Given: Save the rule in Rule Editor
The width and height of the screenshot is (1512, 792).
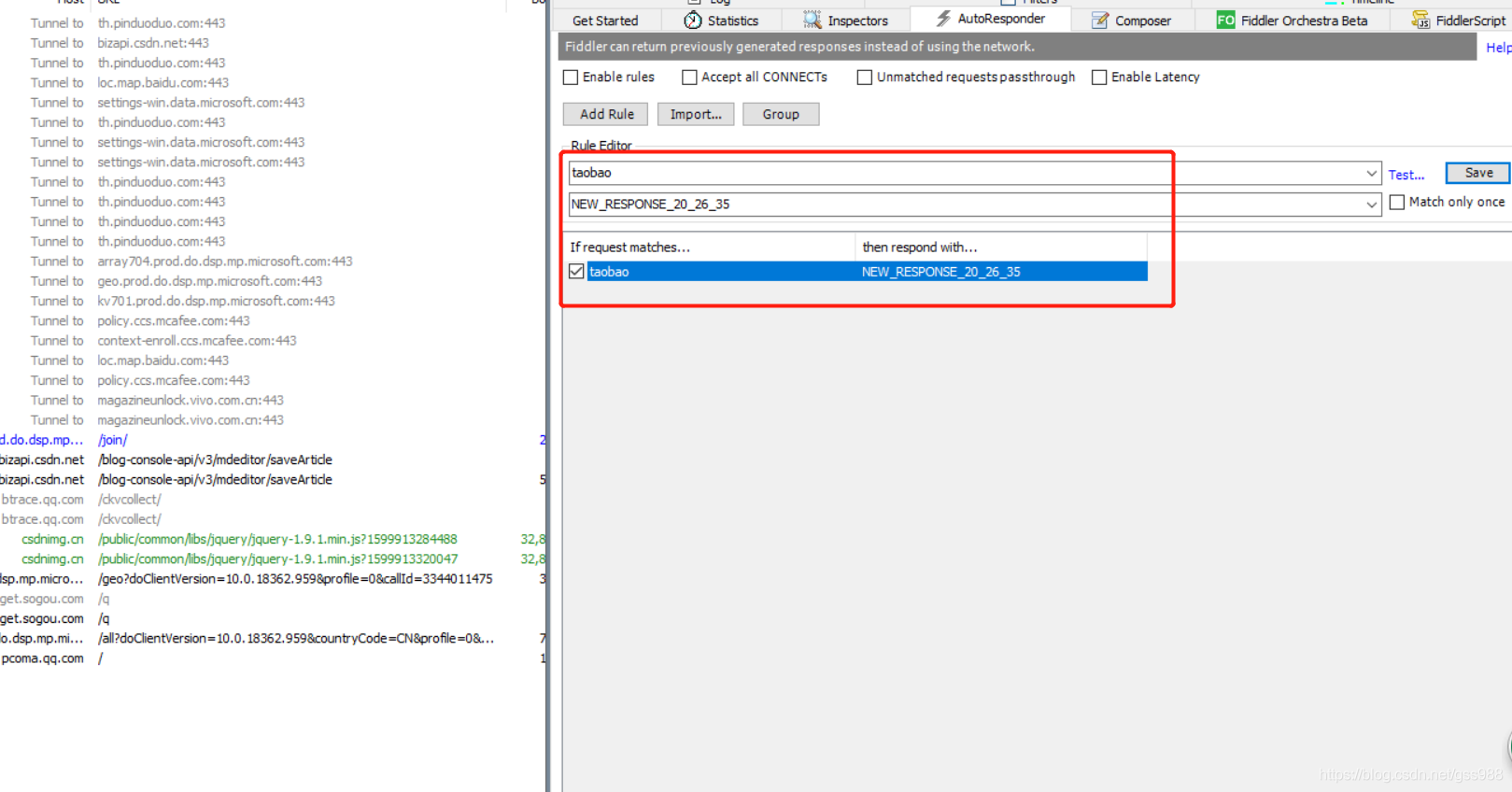Looking at the screenshot, I should [x=1478, y=173].
